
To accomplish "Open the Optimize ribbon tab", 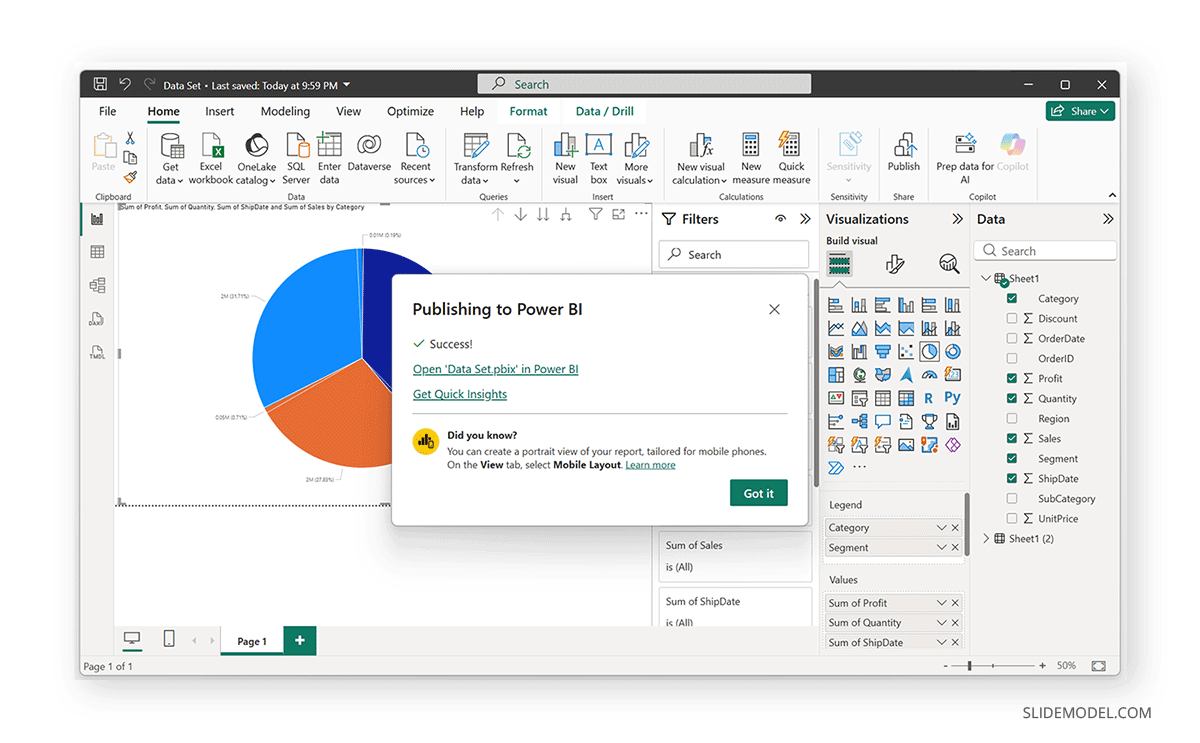I will click(x=410, y=111).
